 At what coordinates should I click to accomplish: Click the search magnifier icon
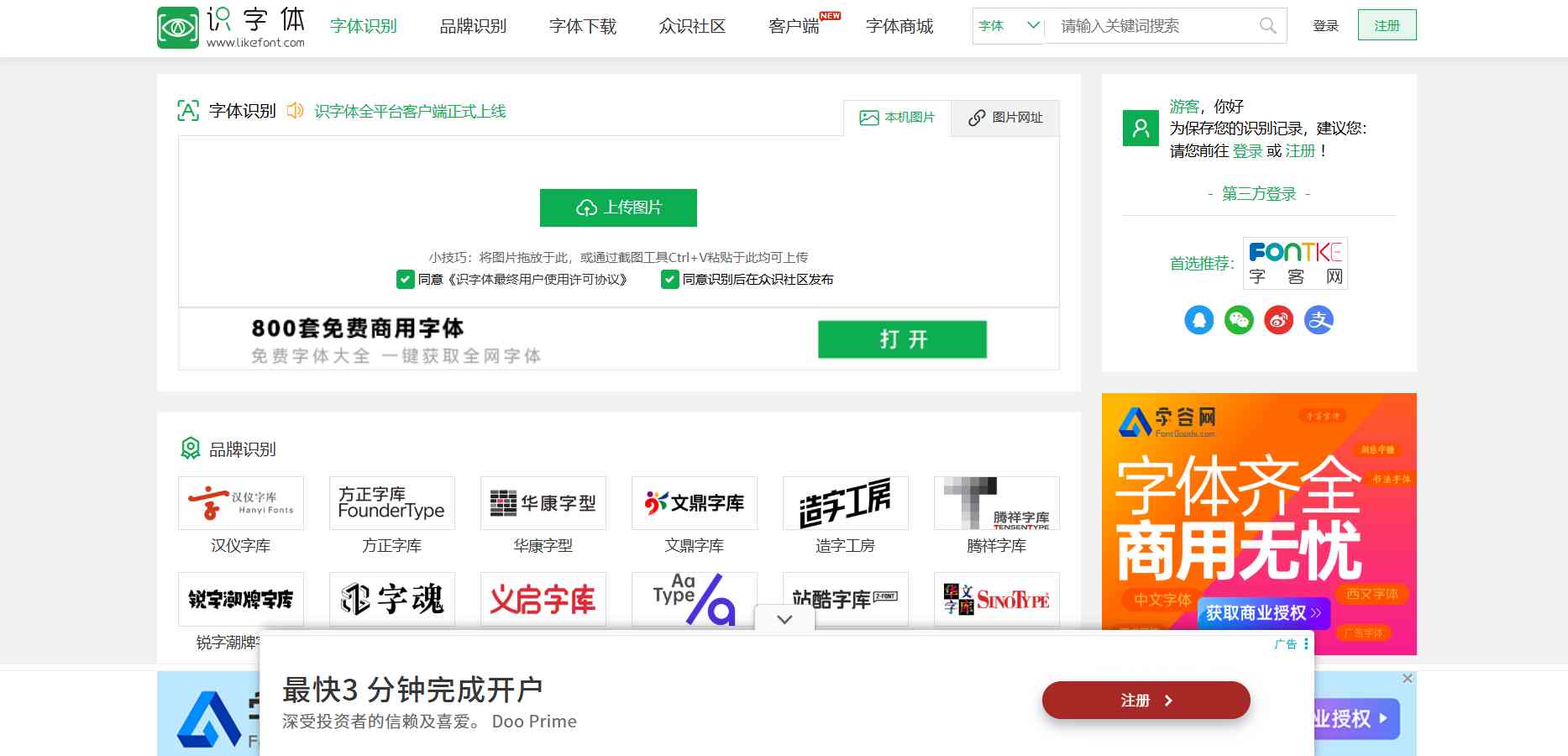[1266, 26]
